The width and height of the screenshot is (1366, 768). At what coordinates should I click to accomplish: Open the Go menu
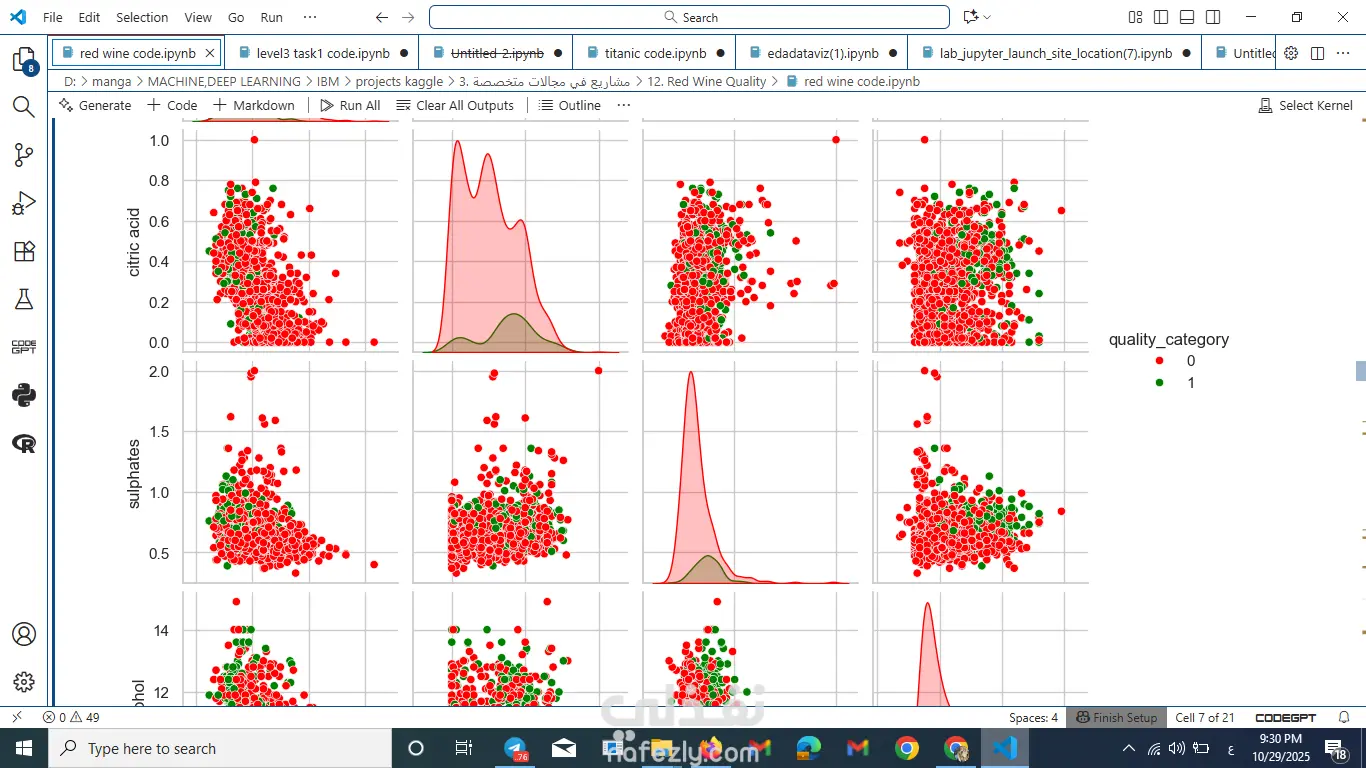pyautogui.click(x=236, y=17)
